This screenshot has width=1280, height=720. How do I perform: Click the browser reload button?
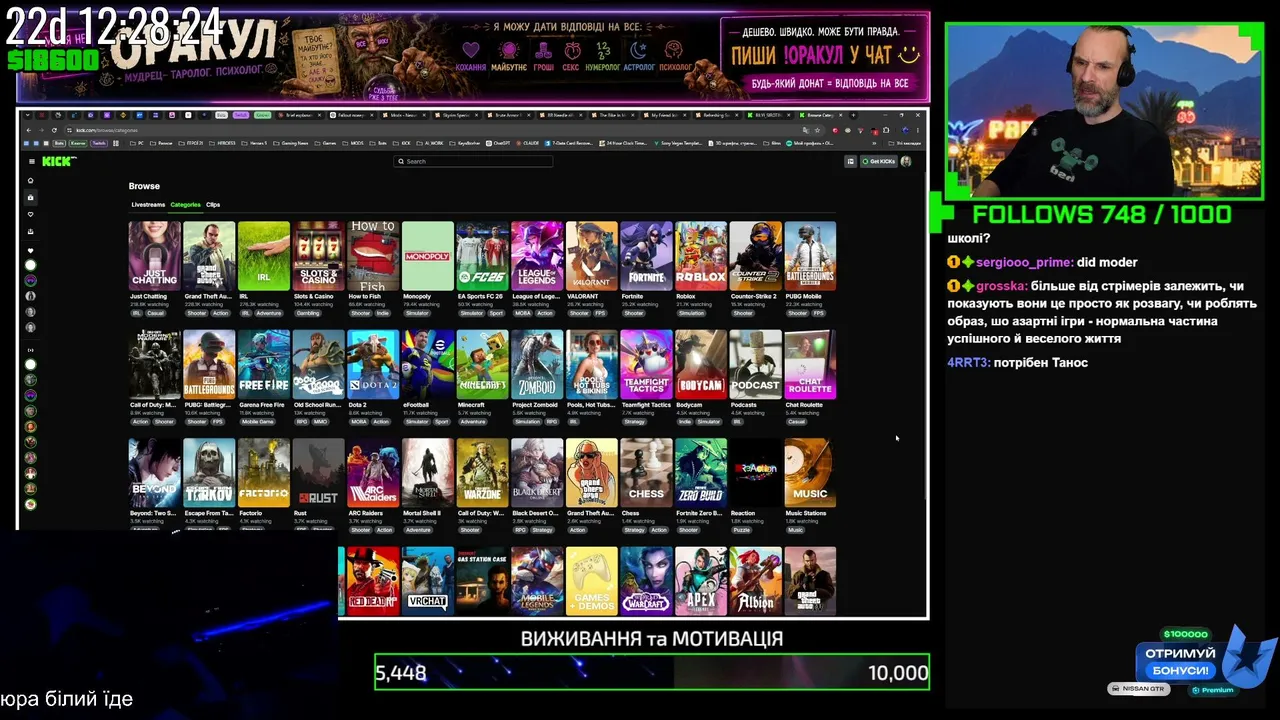(x=54, y=130)
